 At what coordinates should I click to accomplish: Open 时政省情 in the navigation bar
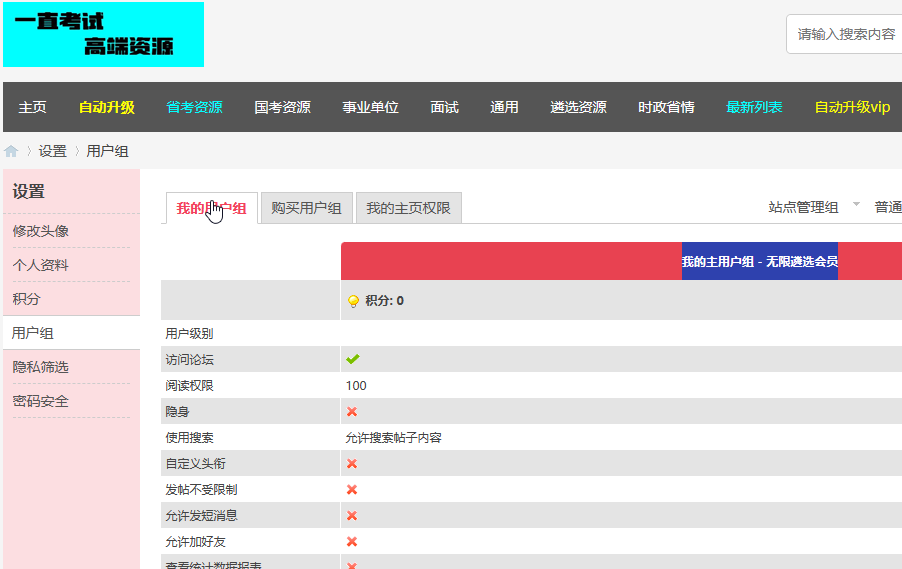(666, 107)
